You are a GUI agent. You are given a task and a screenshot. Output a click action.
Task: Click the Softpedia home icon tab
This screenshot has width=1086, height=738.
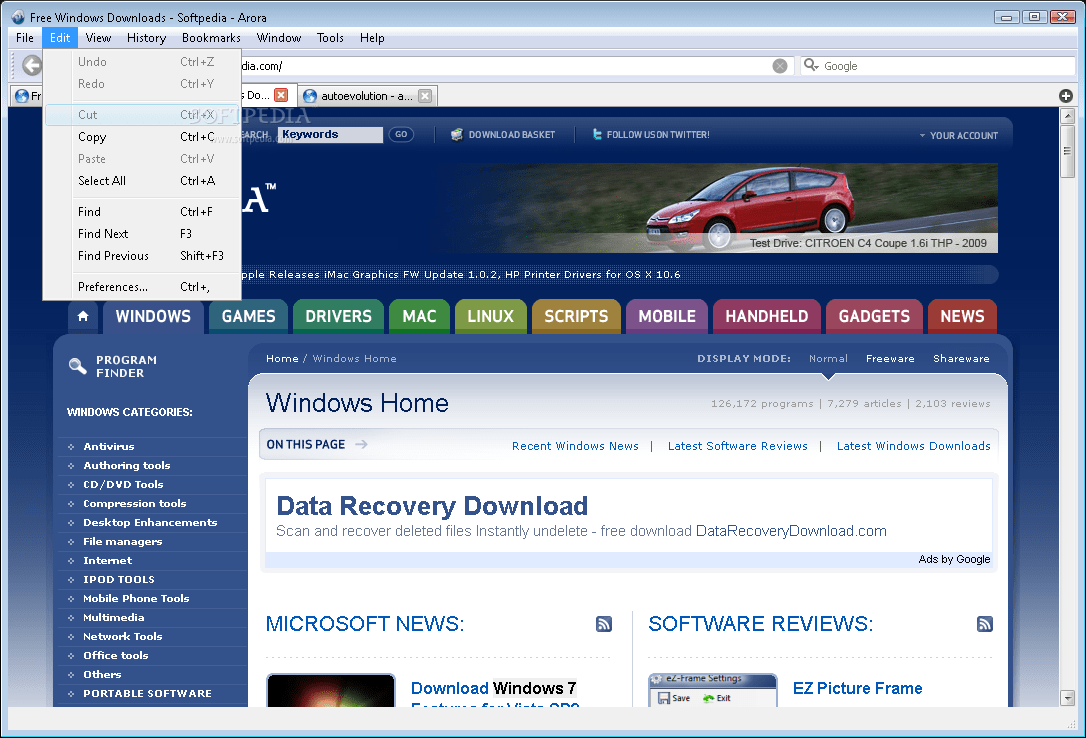(83, 316)
